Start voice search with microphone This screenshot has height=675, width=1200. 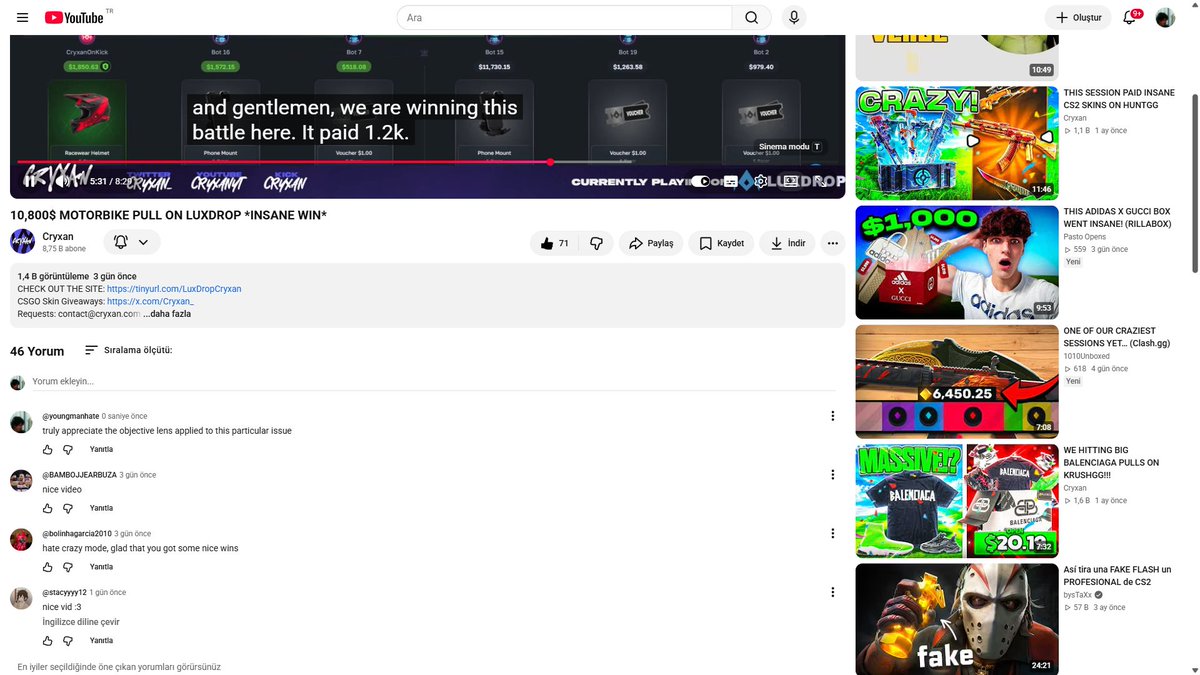pyautogui.click(x=794, y=17)
